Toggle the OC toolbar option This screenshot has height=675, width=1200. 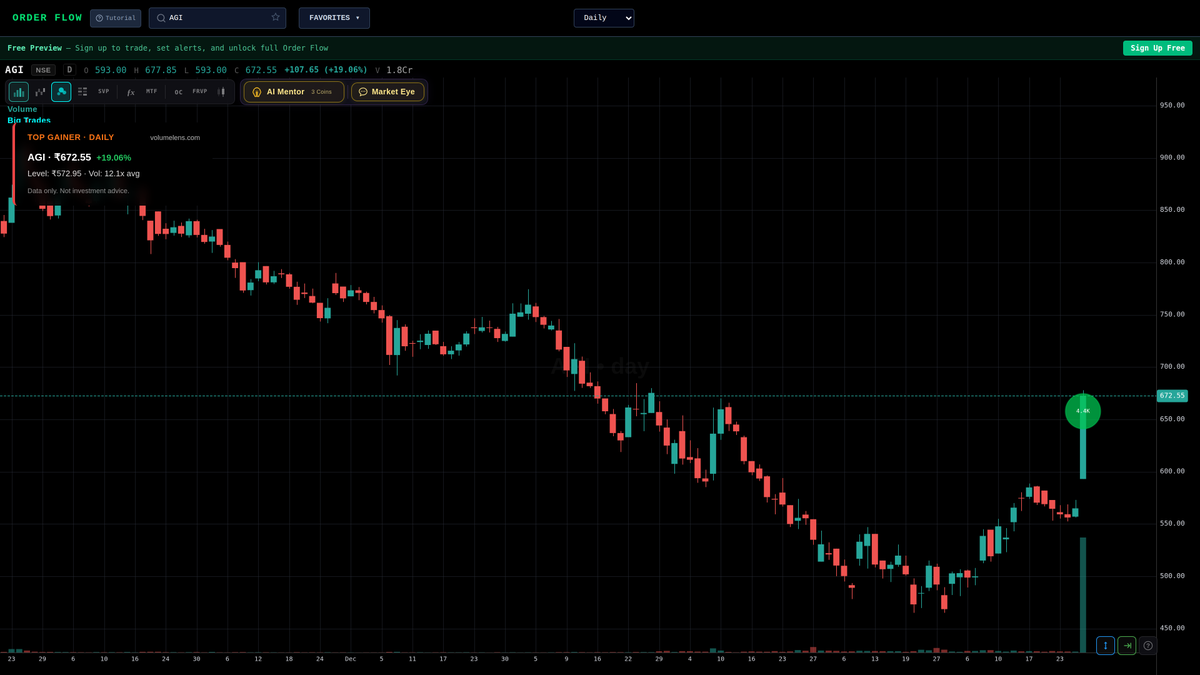(179, 92)
